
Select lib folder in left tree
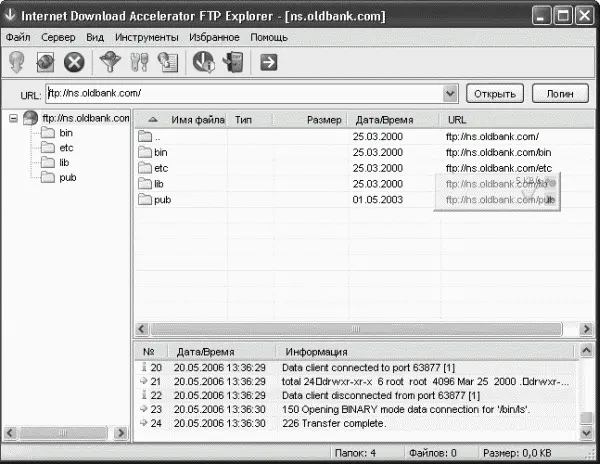64,163
